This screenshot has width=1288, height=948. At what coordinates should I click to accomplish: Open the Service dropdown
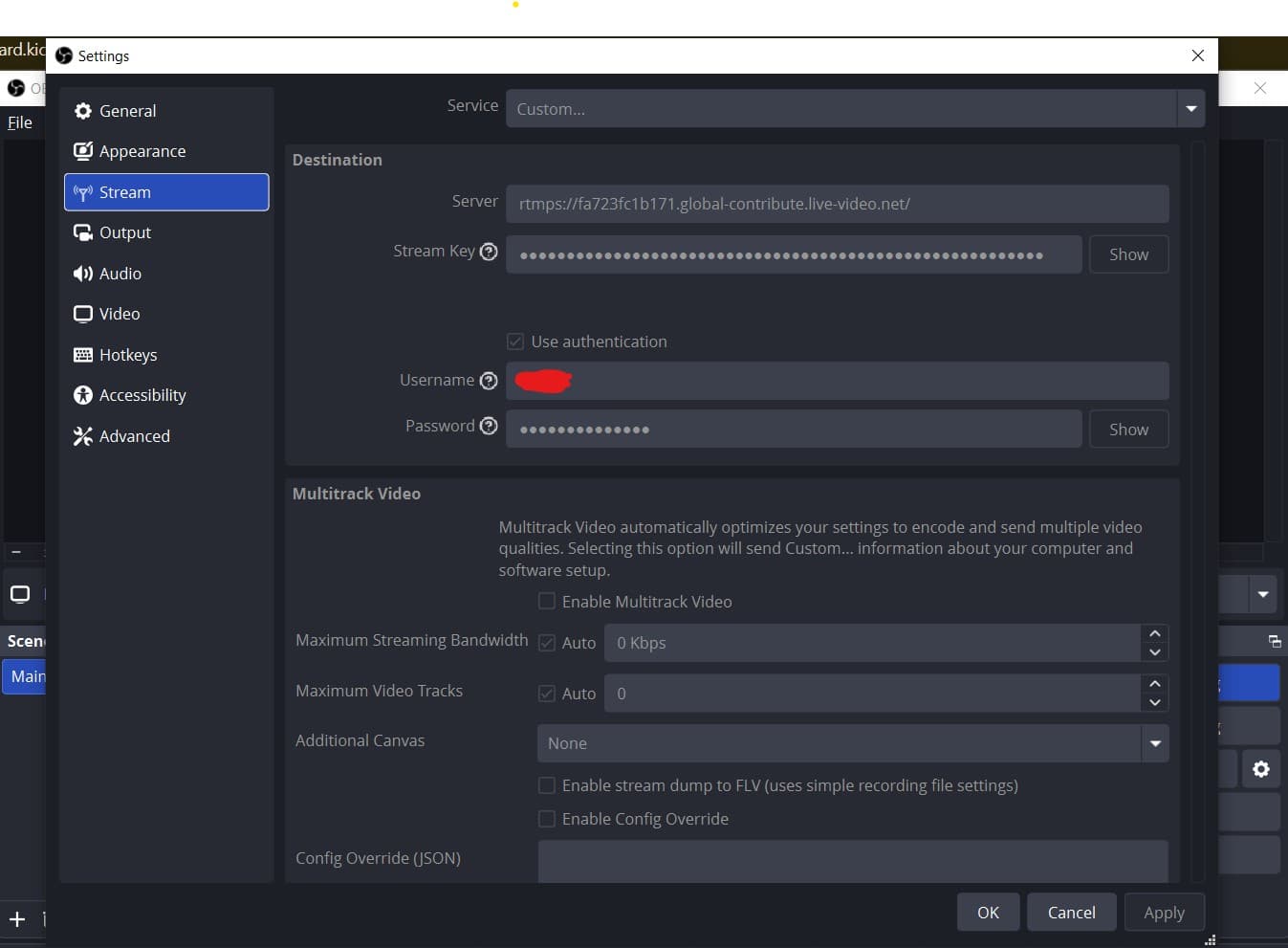[855, 108]
